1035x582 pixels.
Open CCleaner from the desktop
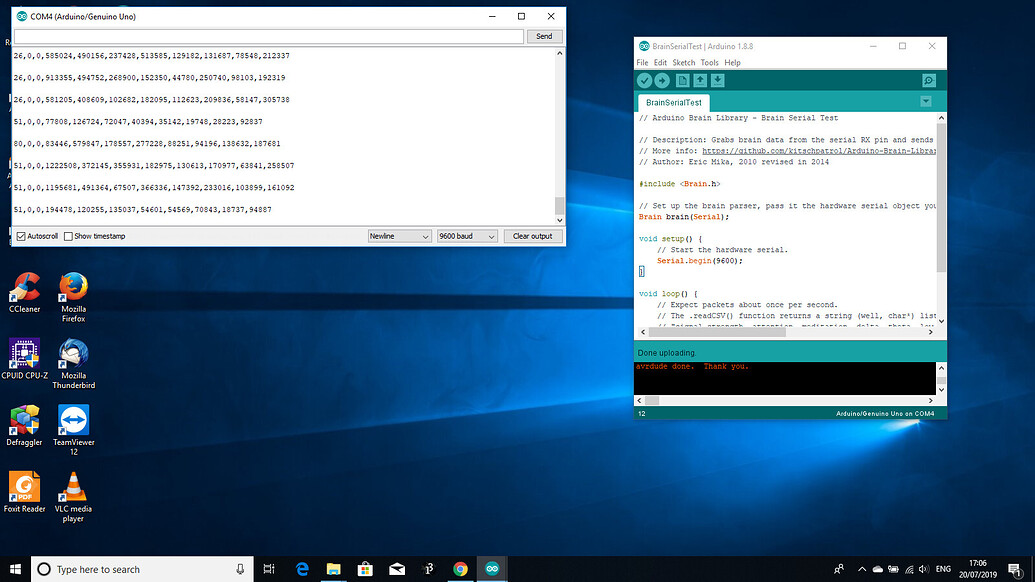point(24,290)
